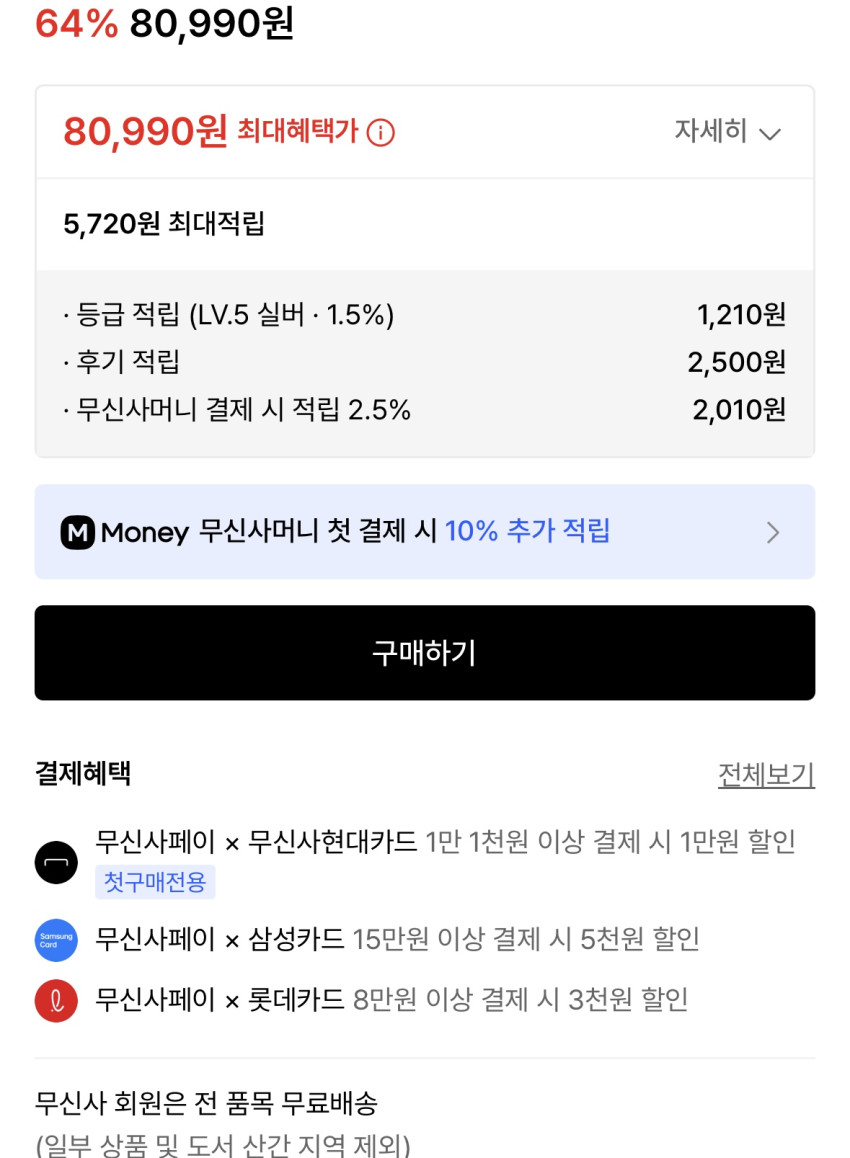The height and width of the screenshot is (1158, 850).
Task: Select the 첫구매전용 badge tag
Action: tap(155, 882)
